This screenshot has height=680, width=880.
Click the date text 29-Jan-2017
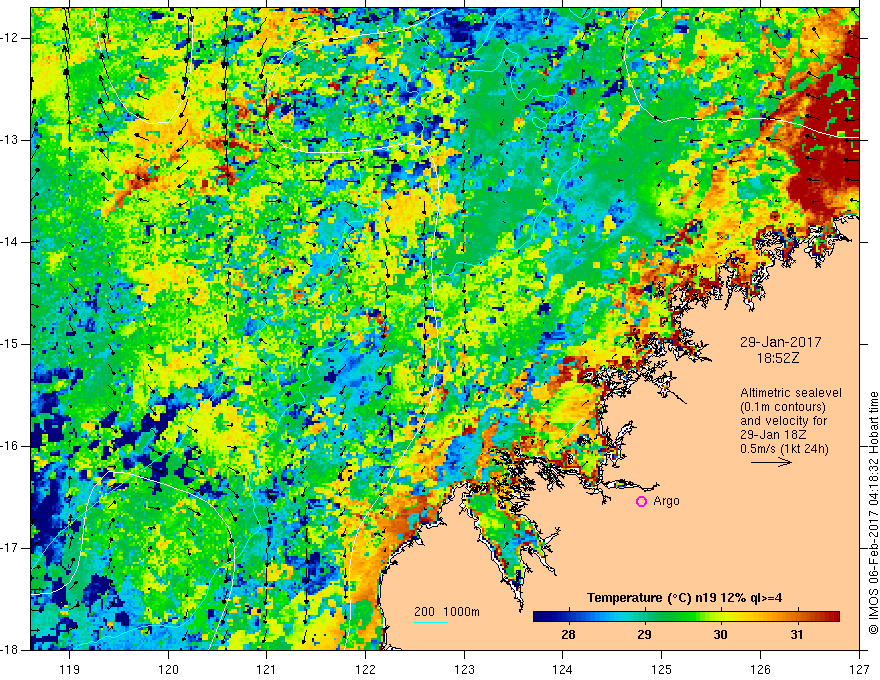coord(780,342)
